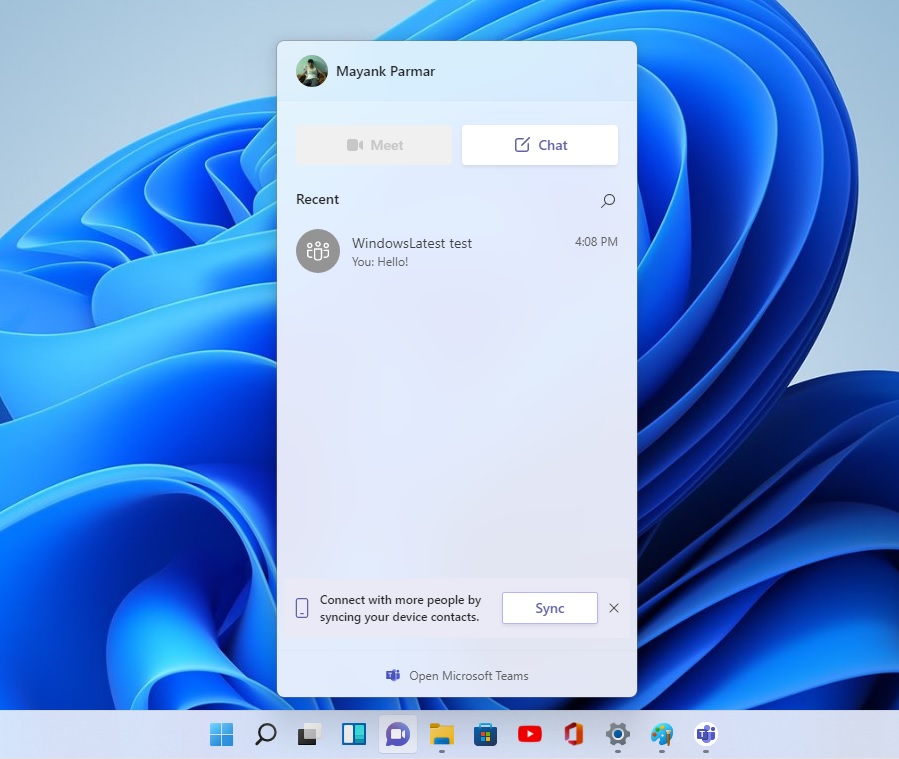Click the Sync button
The image size is (899, 759).
click(549, 607)
